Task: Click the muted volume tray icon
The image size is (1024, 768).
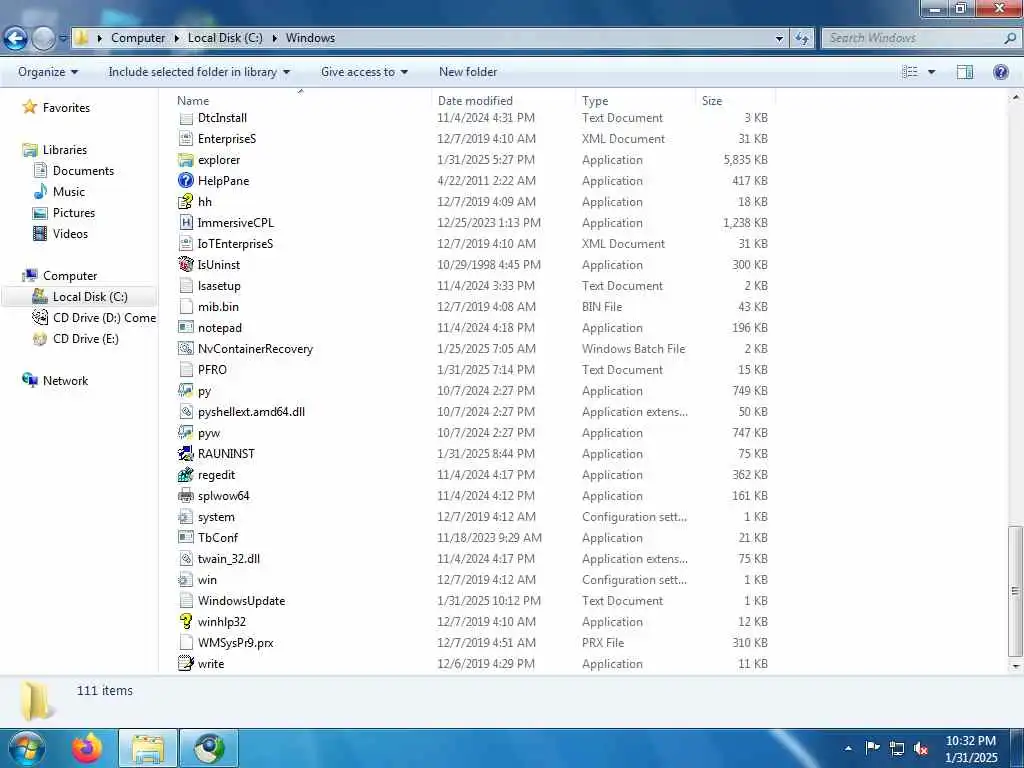Action: [921, 748]
